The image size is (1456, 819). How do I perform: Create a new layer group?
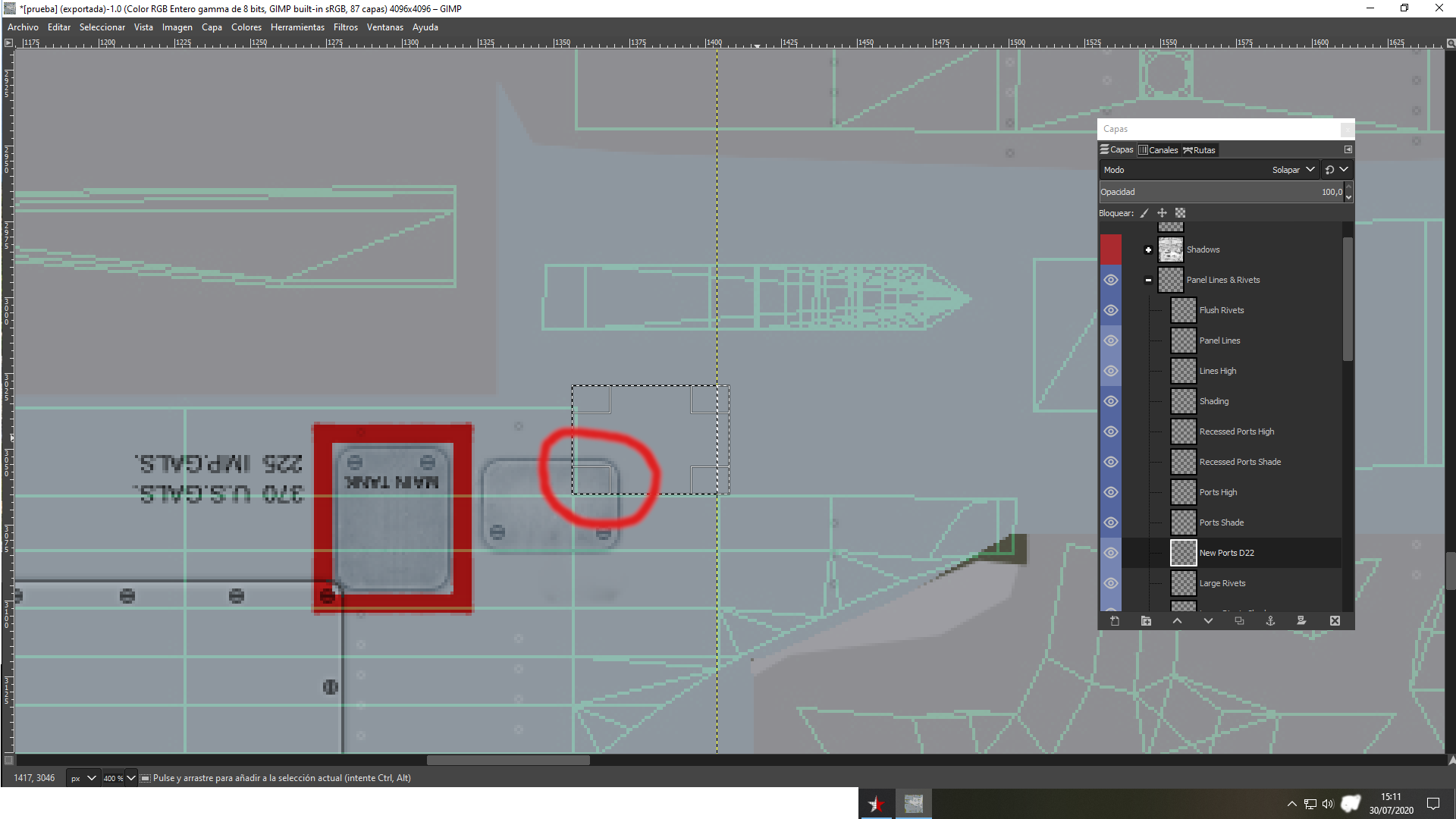pyautogui.click(x=1146, y=621)
